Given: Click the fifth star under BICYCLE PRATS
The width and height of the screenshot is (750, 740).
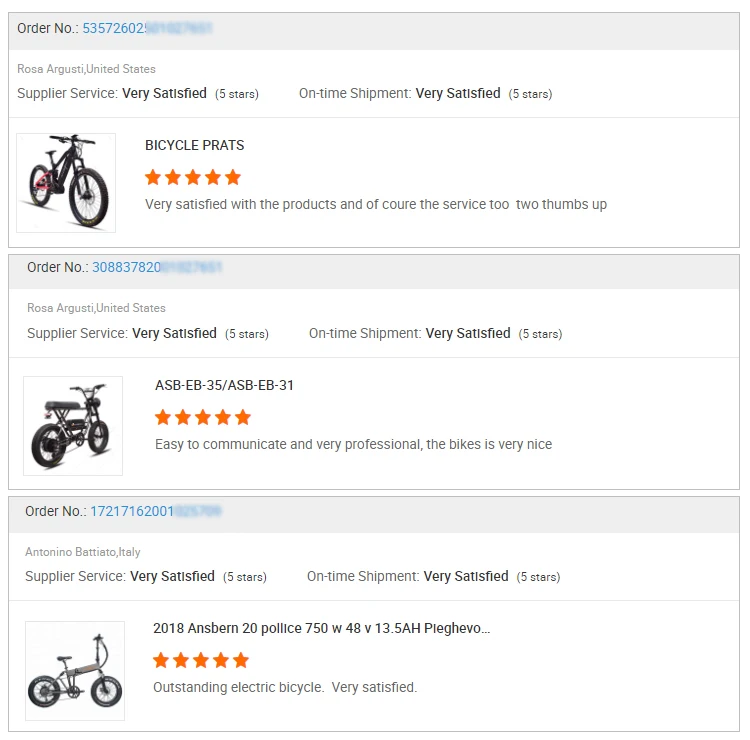Looking at the screenshot, I should 233,177.
